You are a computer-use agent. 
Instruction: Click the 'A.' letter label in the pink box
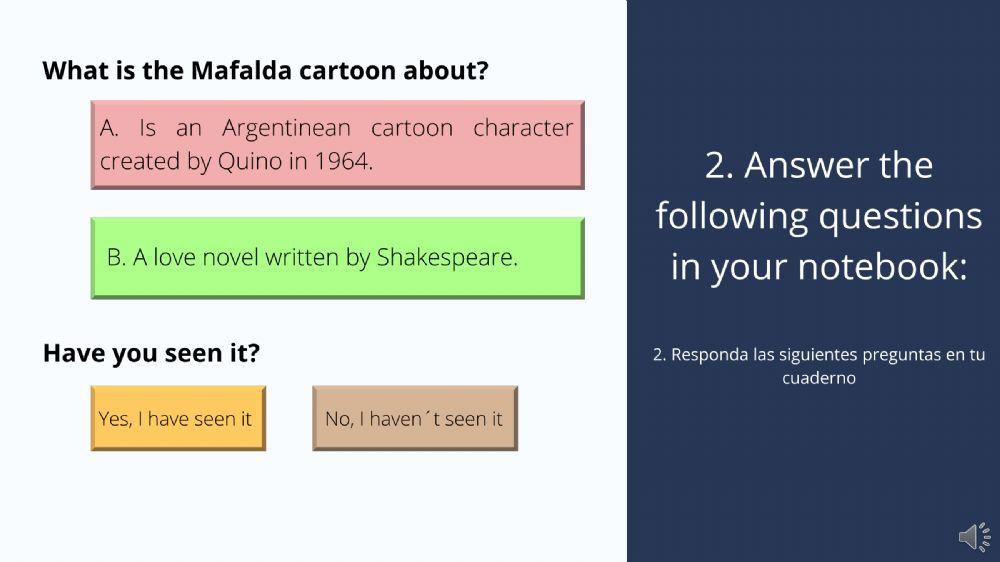(x=110, y=128)
